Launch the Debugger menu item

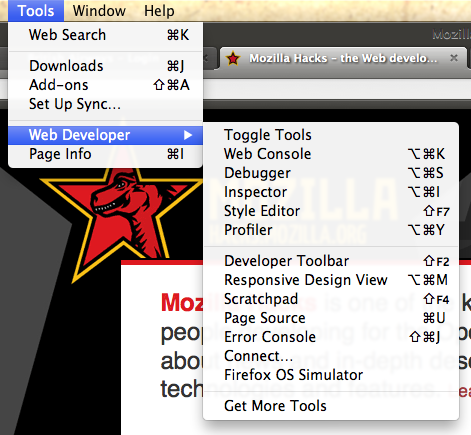pyautogui.click(x=331, y=173)
